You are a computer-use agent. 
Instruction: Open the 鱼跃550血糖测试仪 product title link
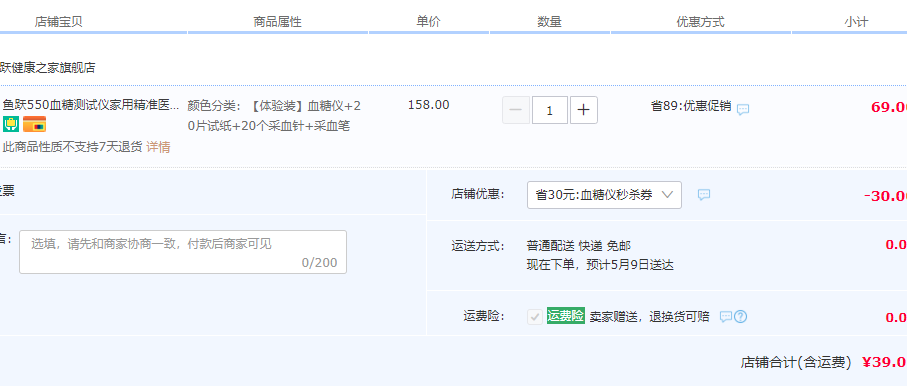pos(91,105)
